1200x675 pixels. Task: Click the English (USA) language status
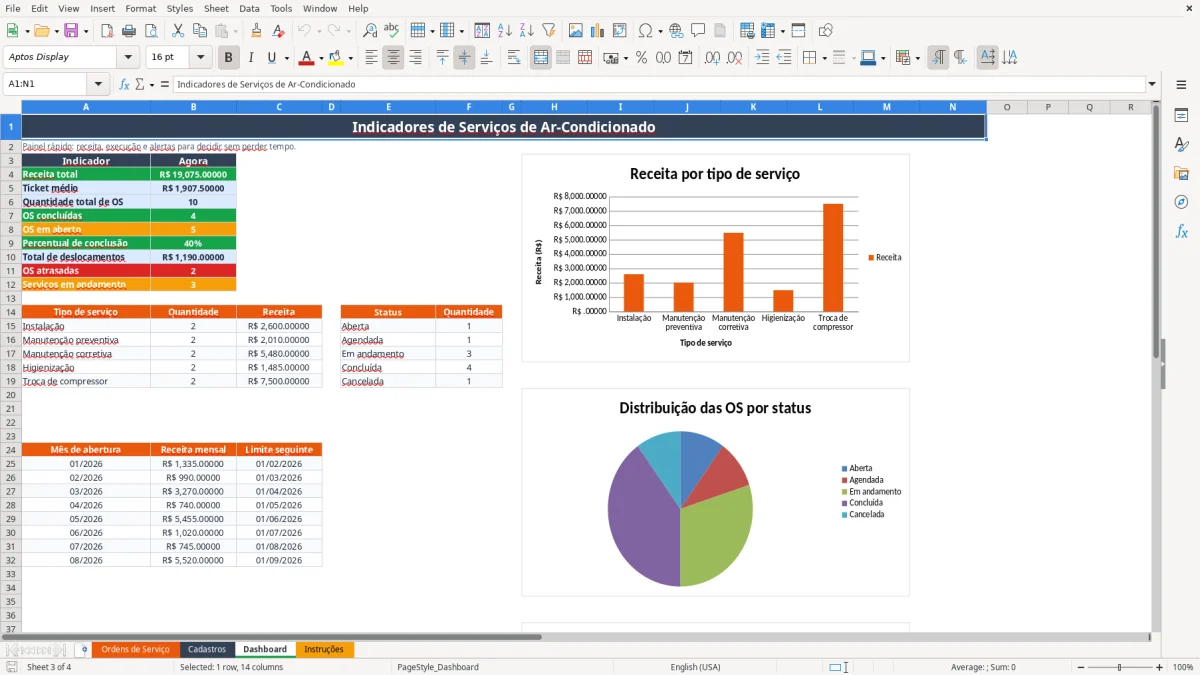(x=695, y=667)
